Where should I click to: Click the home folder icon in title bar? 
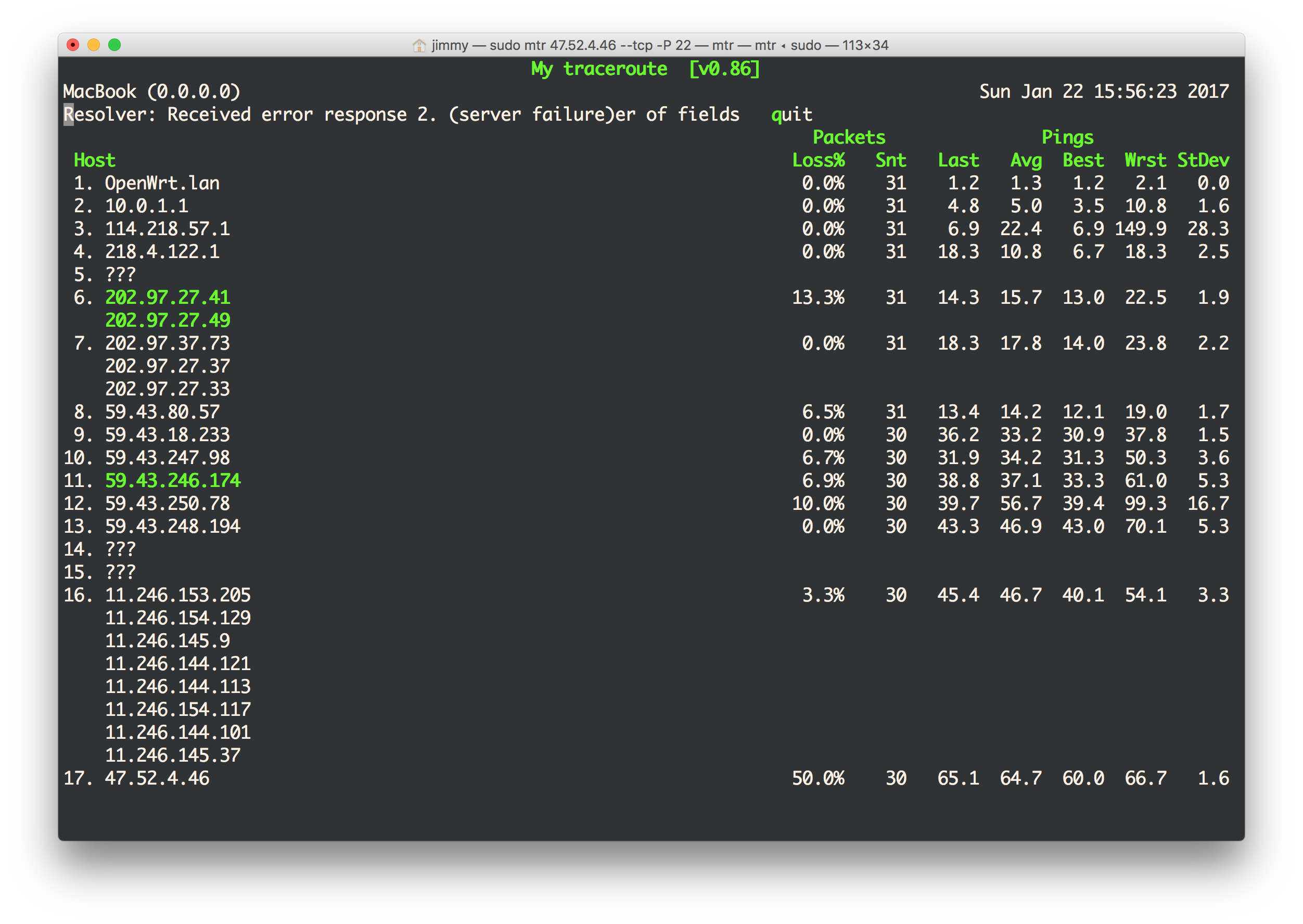coord(419,45)
